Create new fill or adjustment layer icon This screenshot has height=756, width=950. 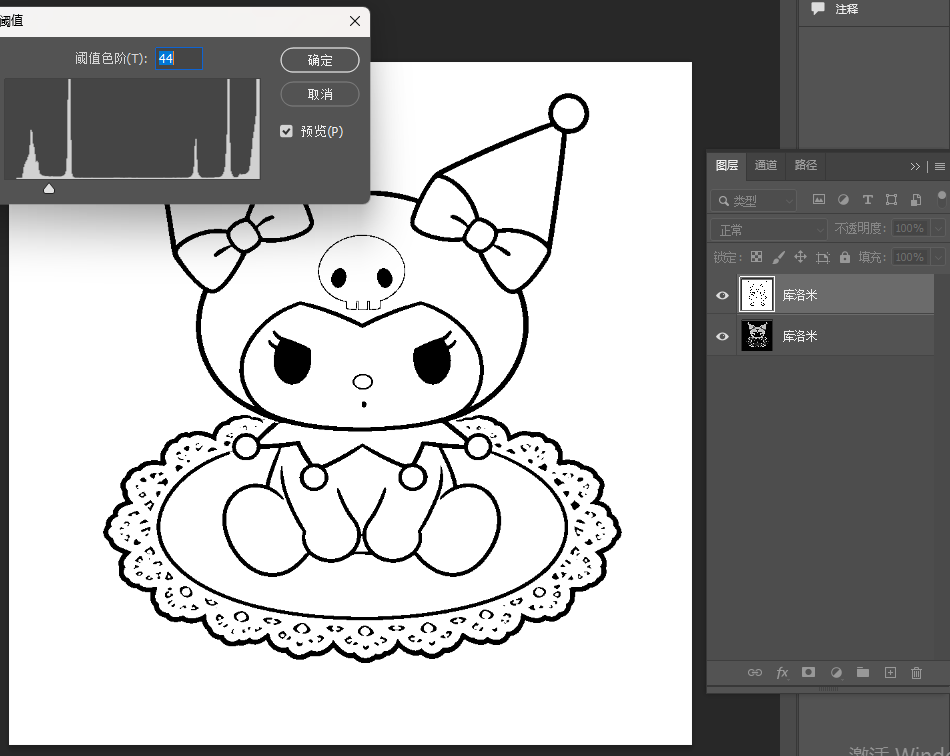coord(836,672)
